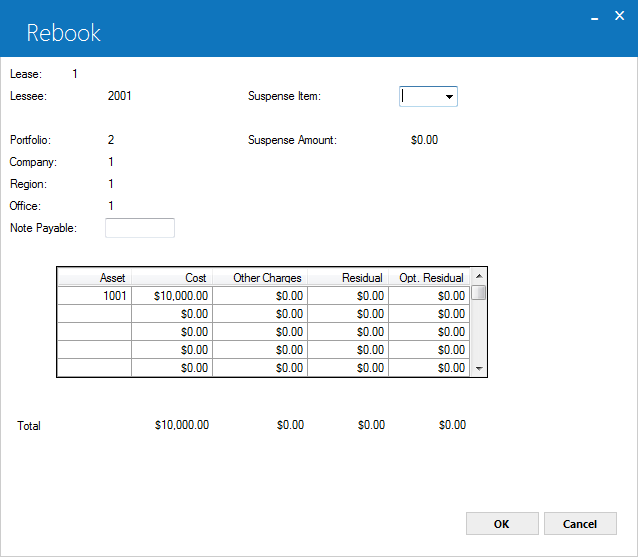The image size is (638, 557).
Task: Click the Office label
Action: 25,206
